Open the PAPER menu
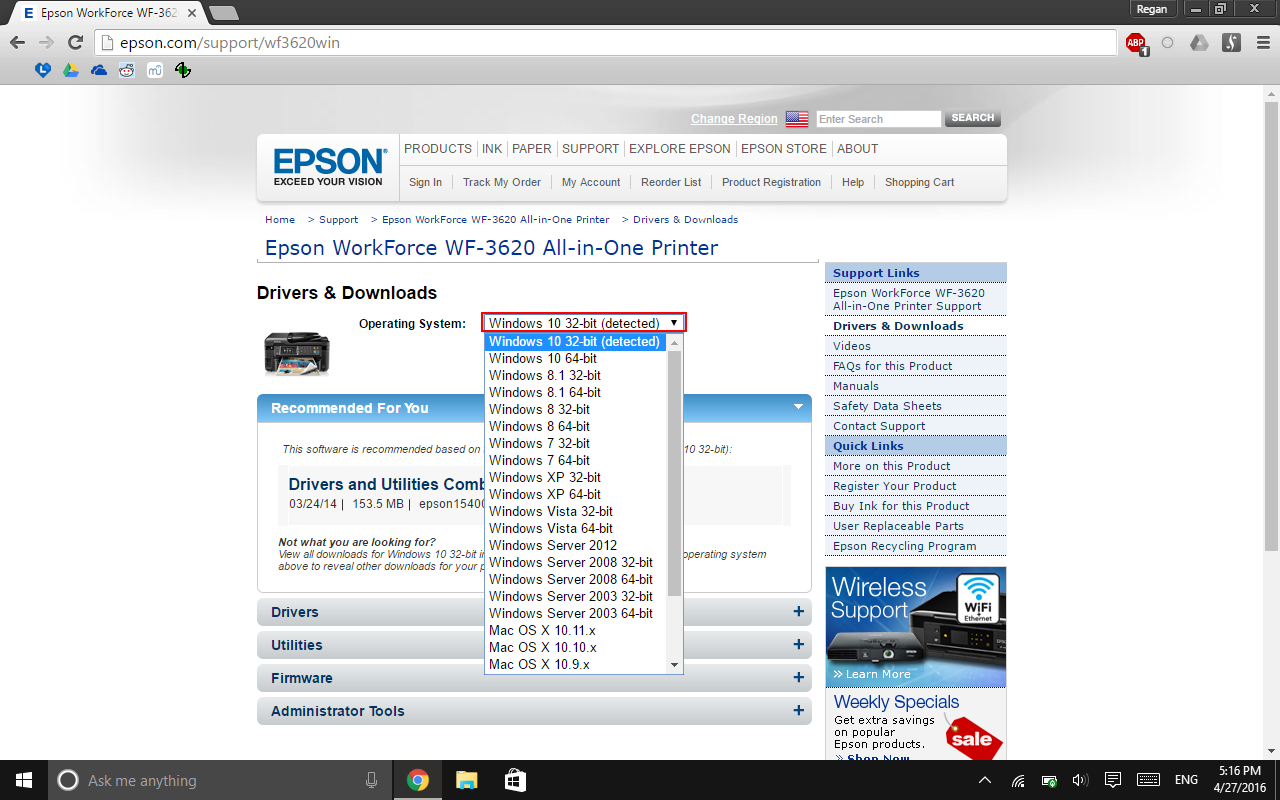The image size is (1280, 800). [532, 149]
